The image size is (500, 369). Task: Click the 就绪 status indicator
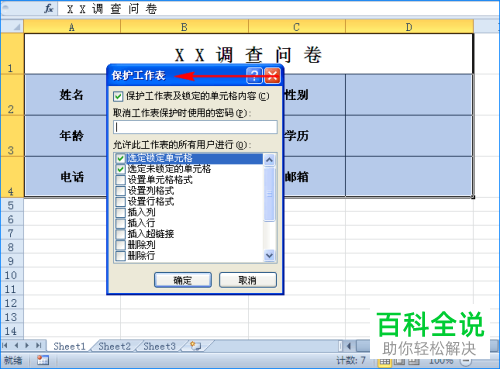tap(13, 360)
